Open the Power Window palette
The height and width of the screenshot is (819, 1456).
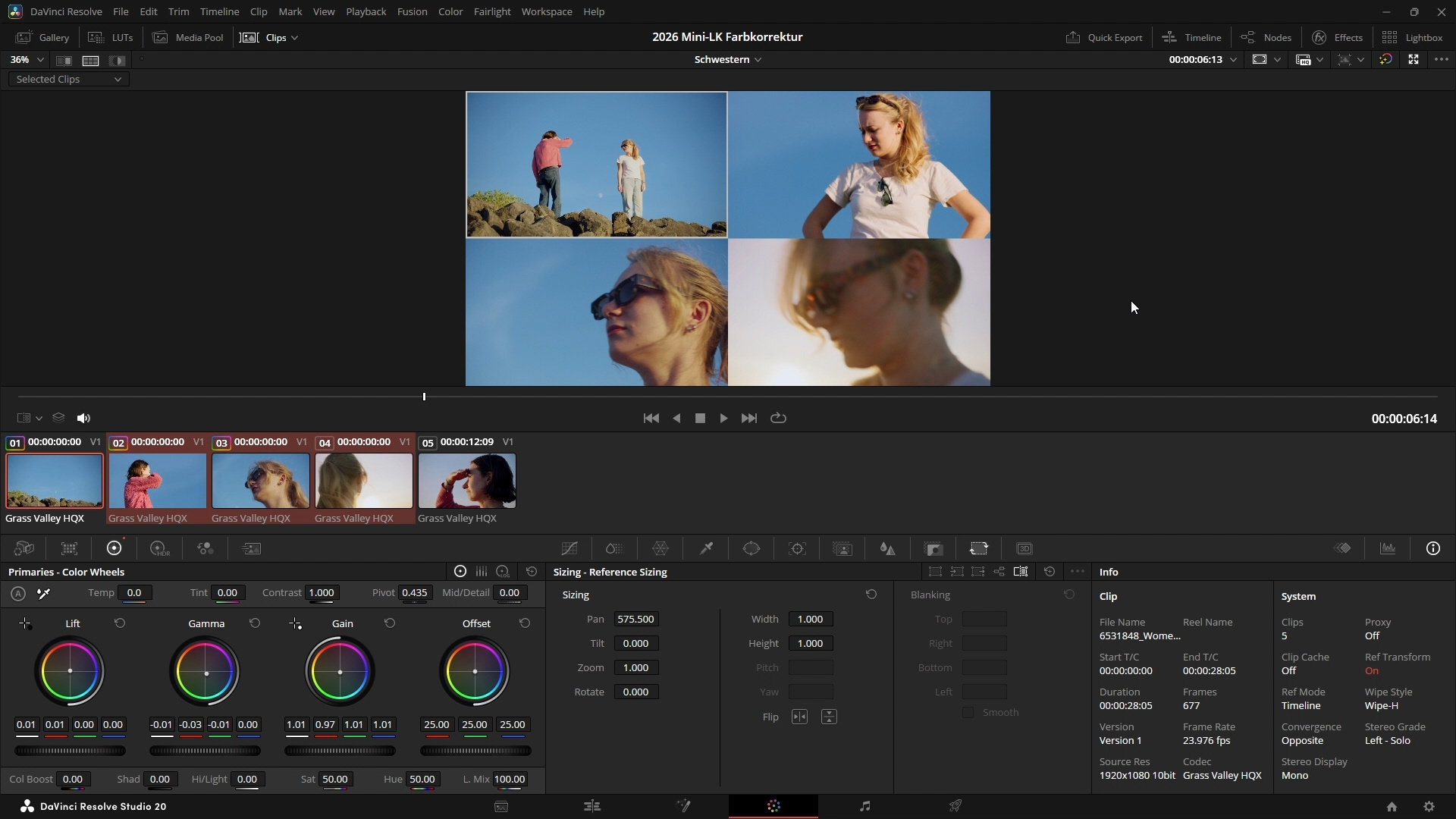(x=752, y=548)
